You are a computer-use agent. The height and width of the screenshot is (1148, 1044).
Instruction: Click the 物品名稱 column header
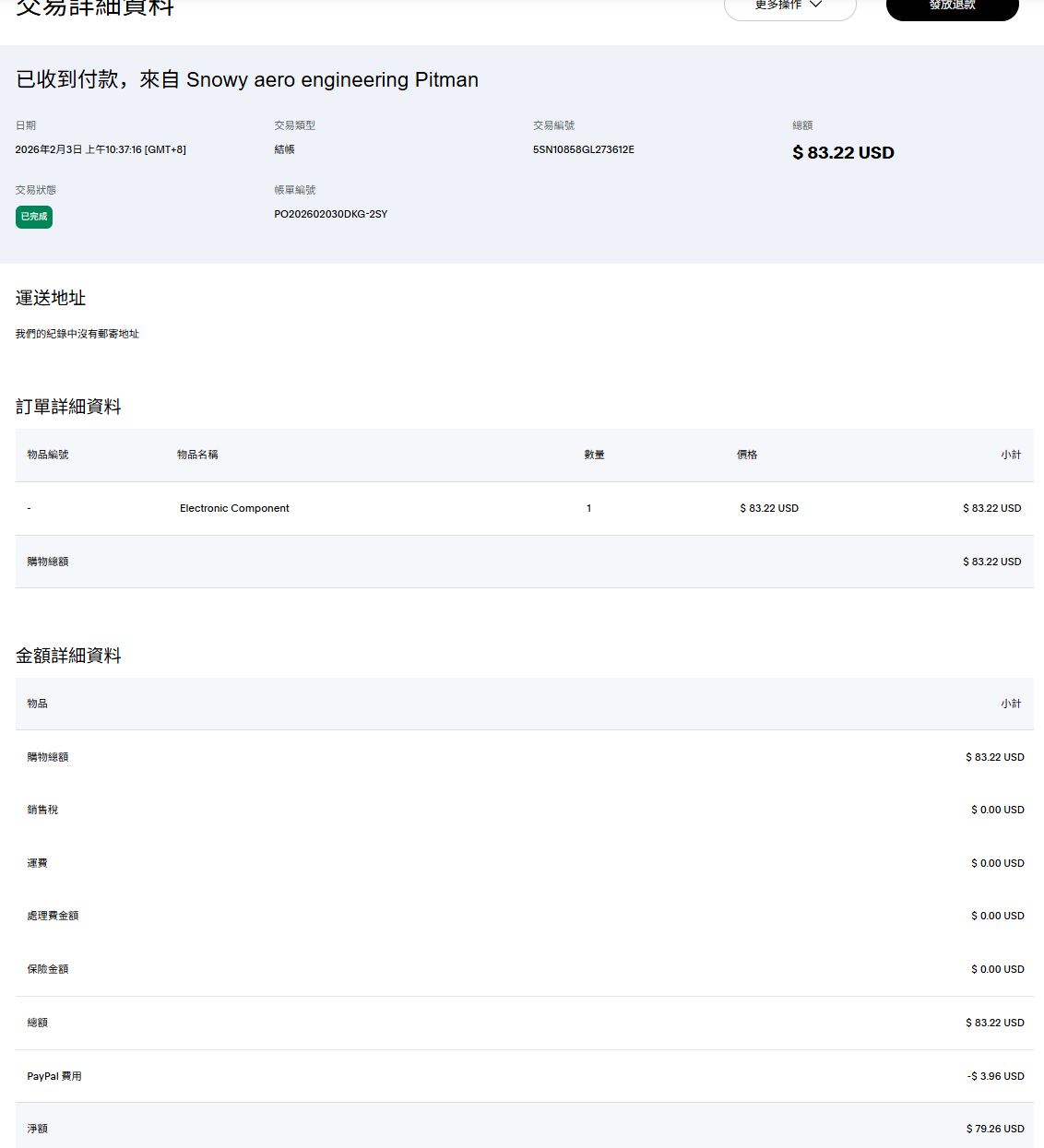tap(197, 455)
